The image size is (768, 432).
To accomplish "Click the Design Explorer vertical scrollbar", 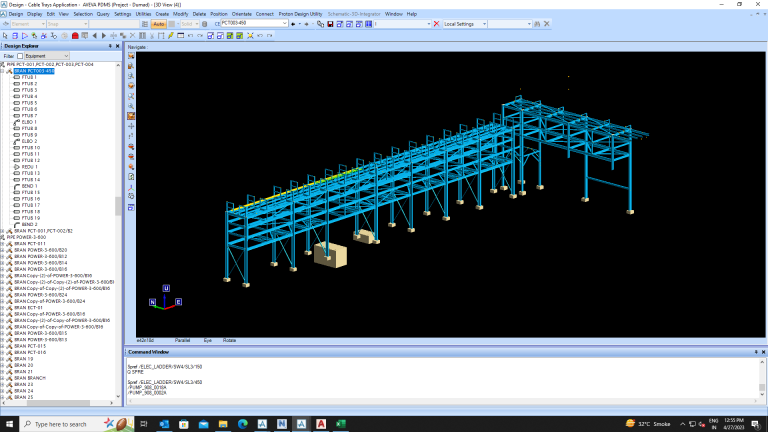I will coord(118,230).
